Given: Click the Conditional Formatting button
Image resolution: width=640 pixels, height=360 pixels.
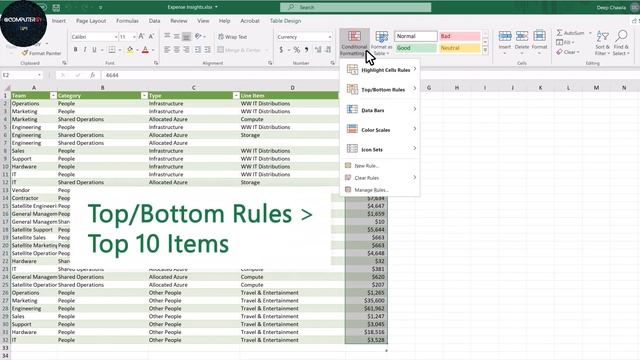Looking at the screenshot, I should [354, 43].
